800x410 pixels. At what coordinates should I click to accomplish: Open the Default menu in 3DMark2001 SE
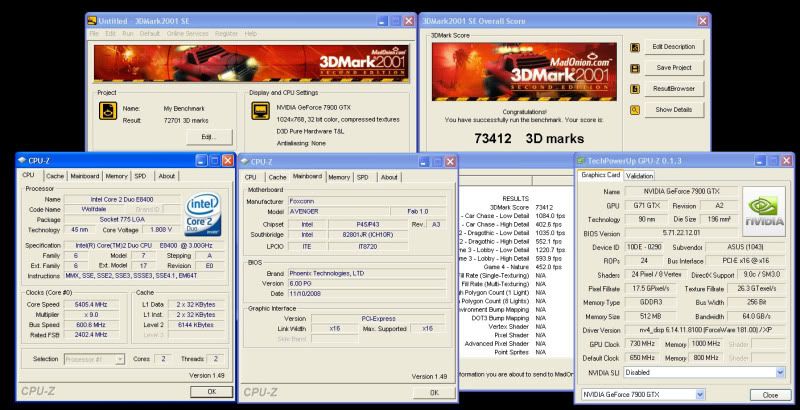tap(150, 34)
